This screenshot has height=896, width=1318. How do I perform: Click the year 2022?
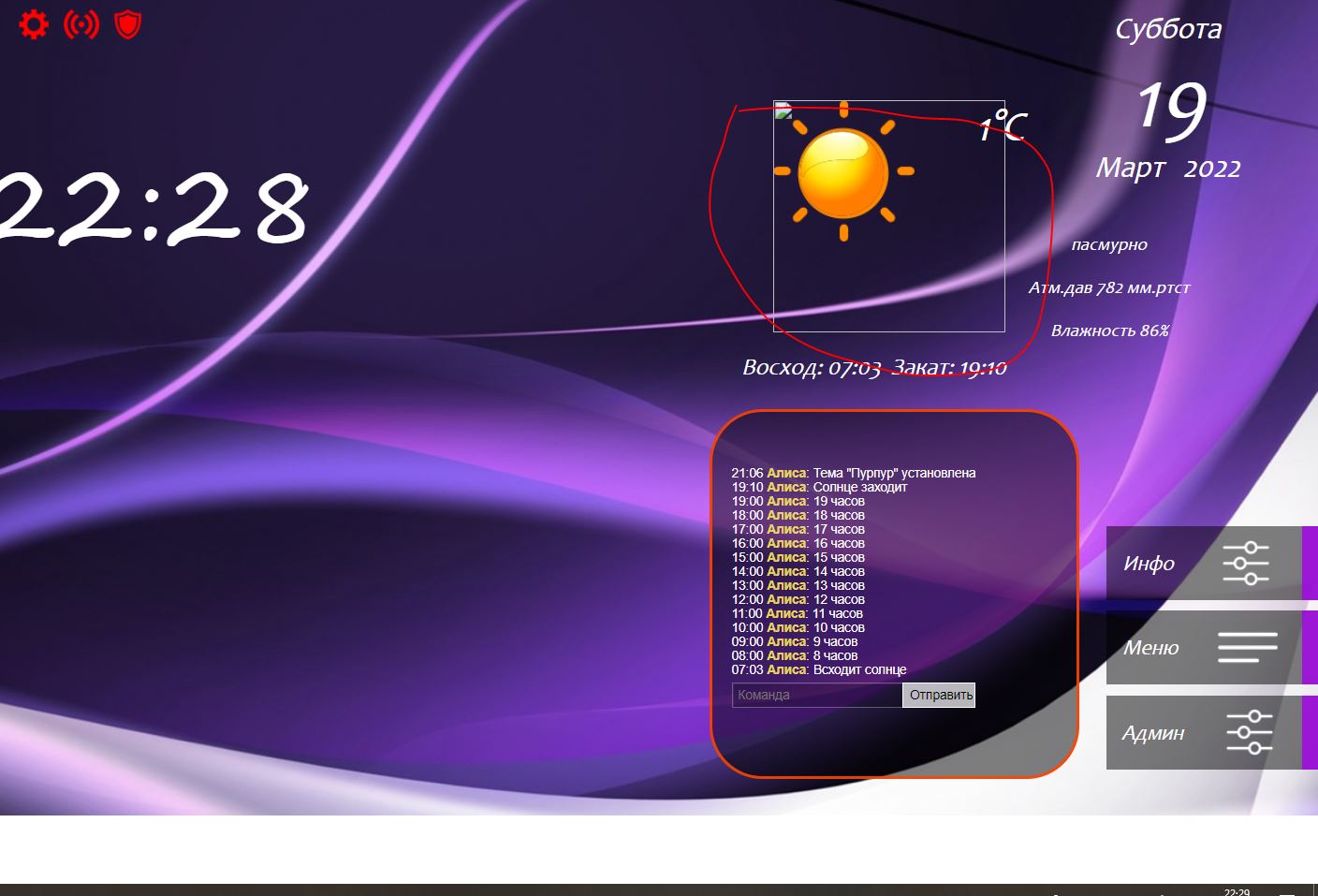point(1212,169)
